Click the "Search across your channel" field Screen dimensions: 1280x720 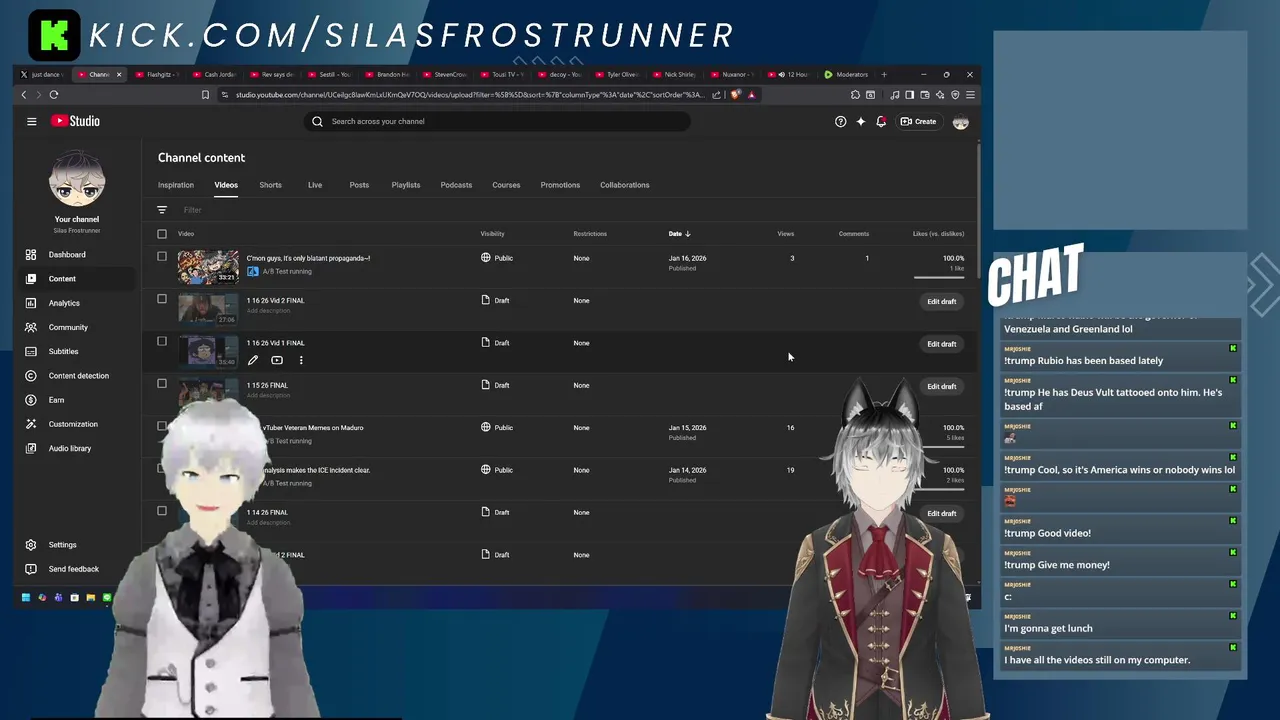pos(497,121)
